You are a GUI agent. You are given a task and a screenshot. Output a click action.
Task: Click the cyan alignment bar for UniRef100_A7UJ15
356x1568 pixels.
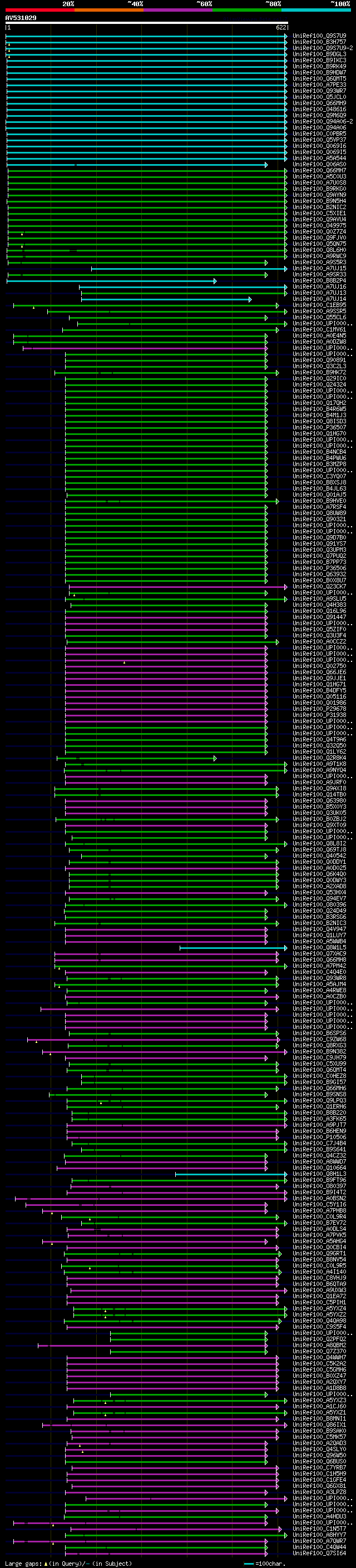tap(189, 269)
